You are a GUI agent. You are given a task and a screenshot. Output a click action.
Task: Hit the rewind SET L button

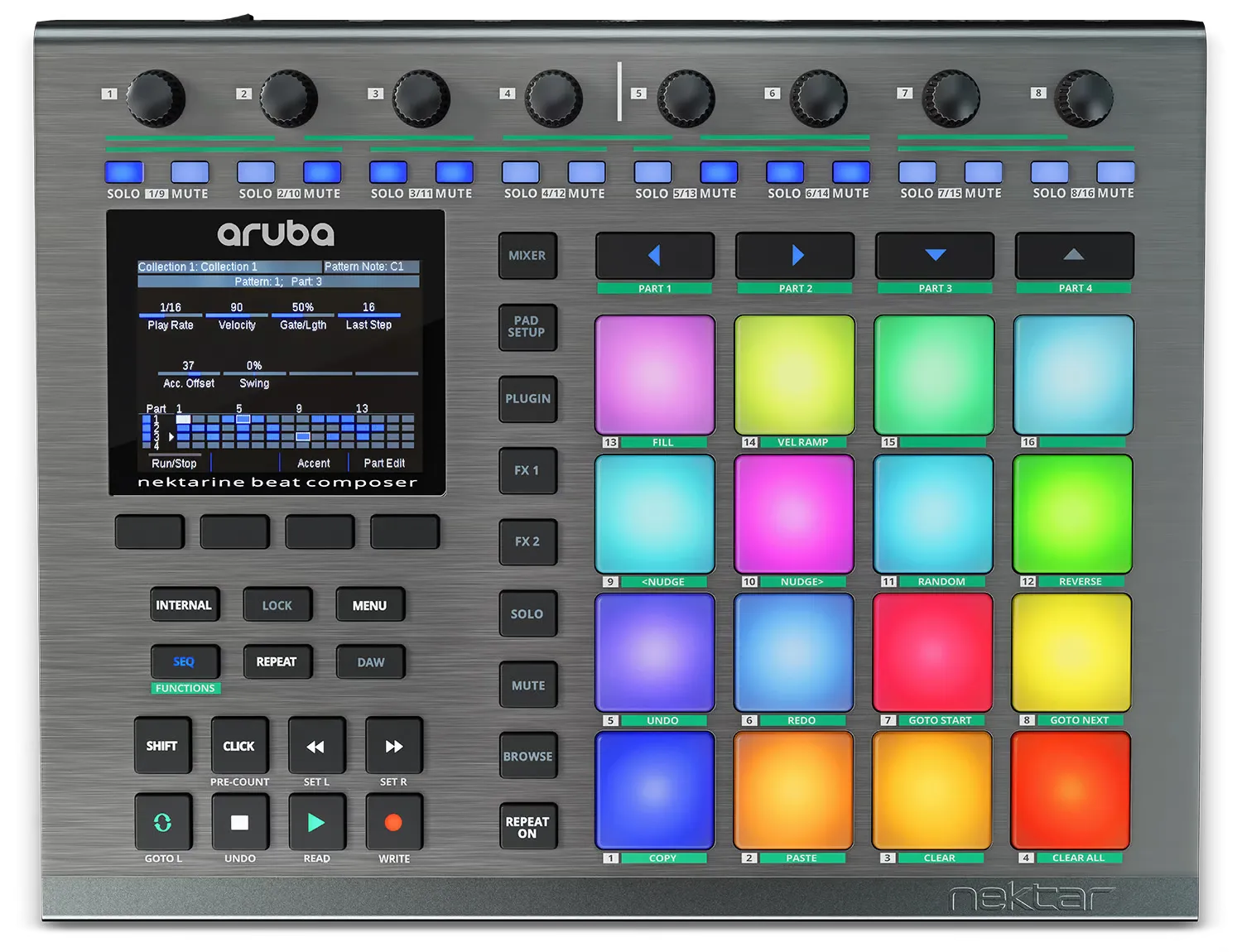point(316,746)
